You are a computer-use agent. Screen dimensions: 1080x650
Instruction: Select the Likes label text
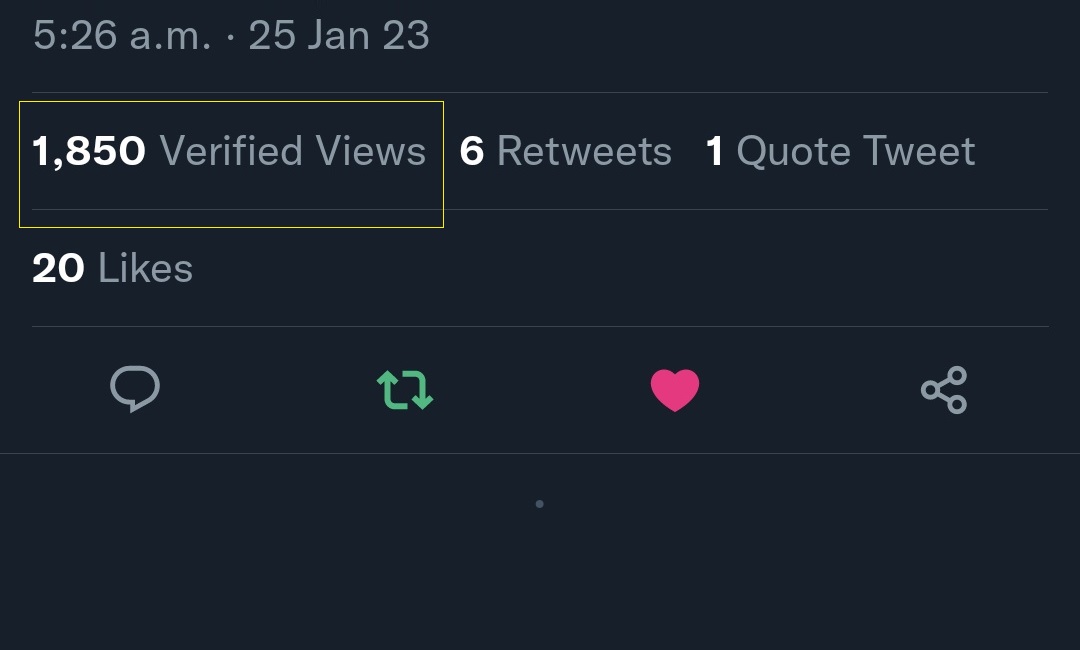(145, 269)
